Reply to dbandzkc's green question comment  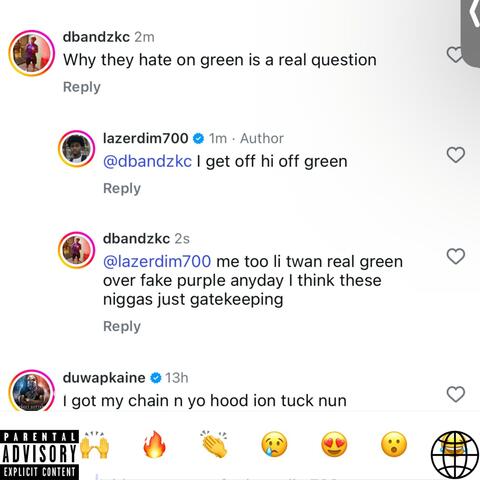82,87
